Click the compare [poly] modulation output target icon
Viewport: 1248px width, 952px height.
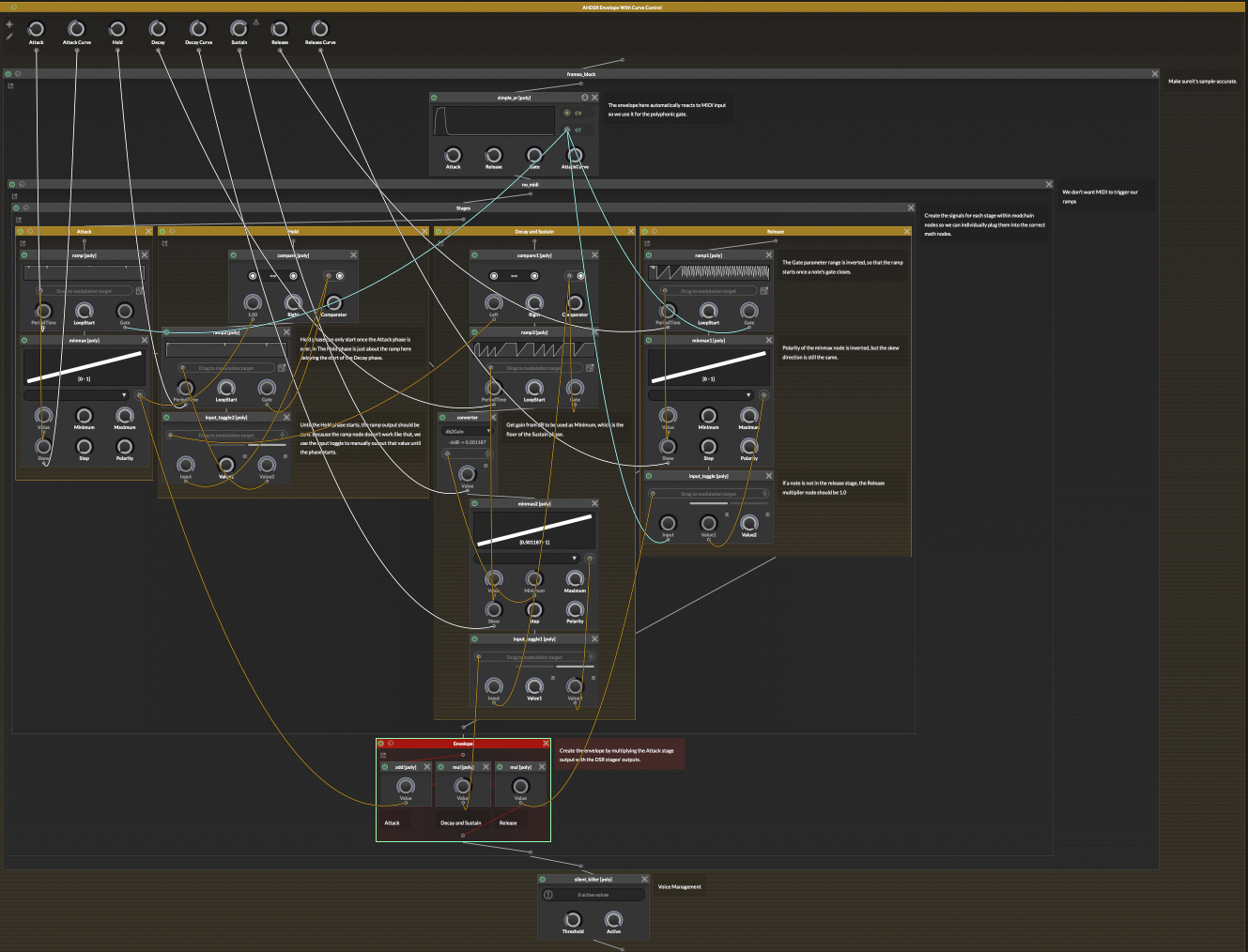(328, 276)
